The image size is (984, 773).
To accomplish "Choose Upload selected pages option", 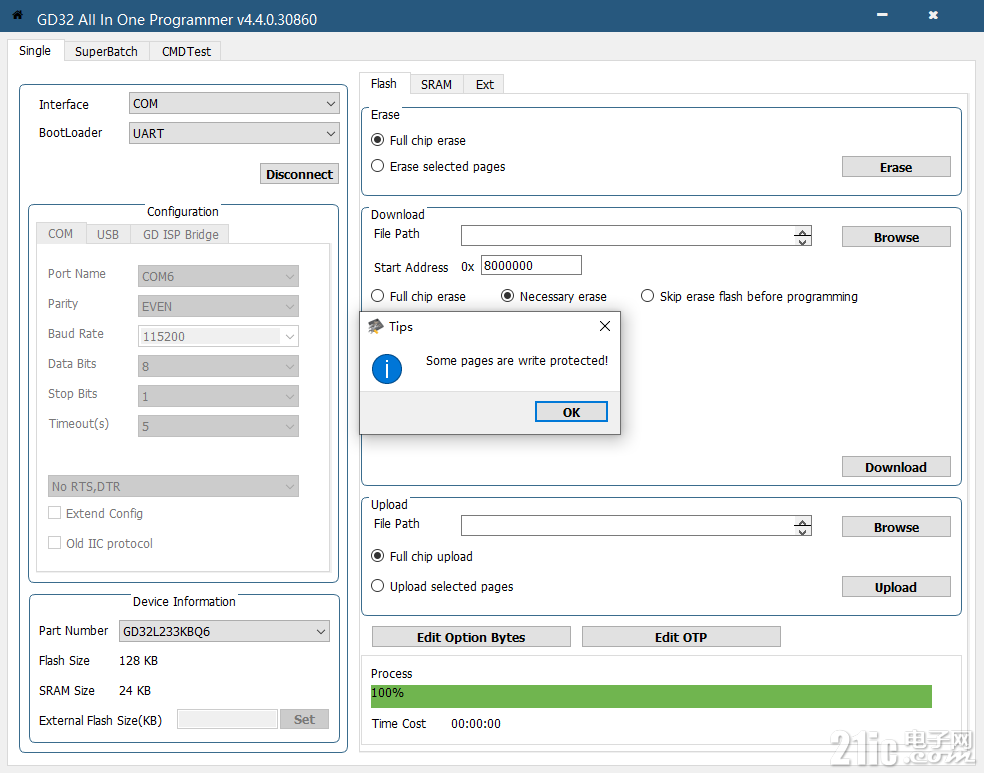I will 377,586.
